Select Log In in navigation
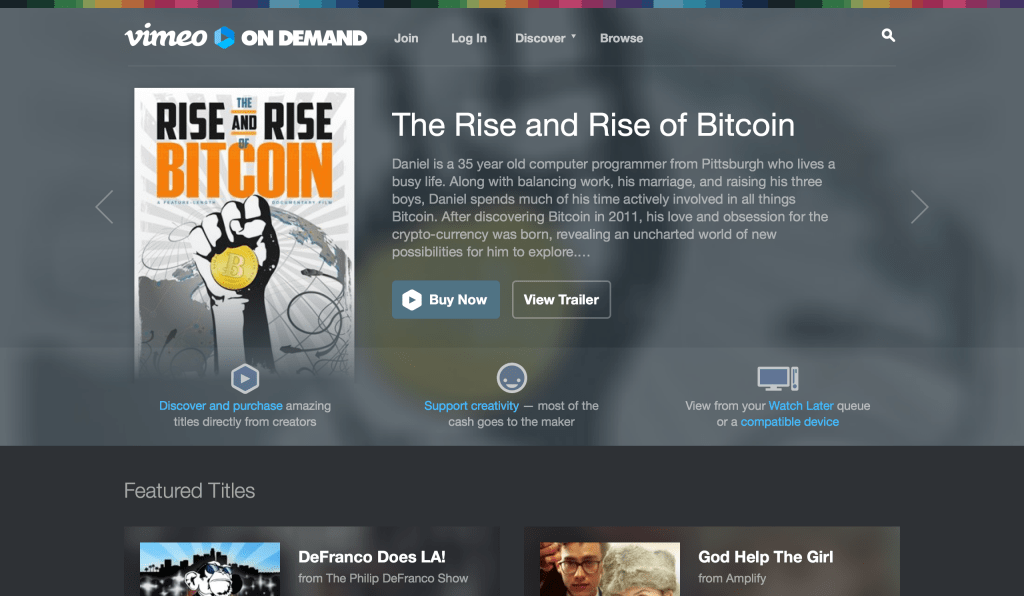The width and height of the screenshot is (1024, 596). 469,38
